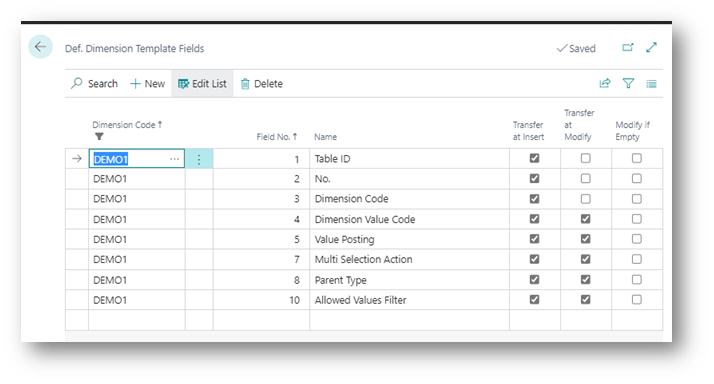Image resolution: width=714 pixels, height=384 pixels.
Task: Click DEMO1 in the Parent Type row
Action: (137, 280)
